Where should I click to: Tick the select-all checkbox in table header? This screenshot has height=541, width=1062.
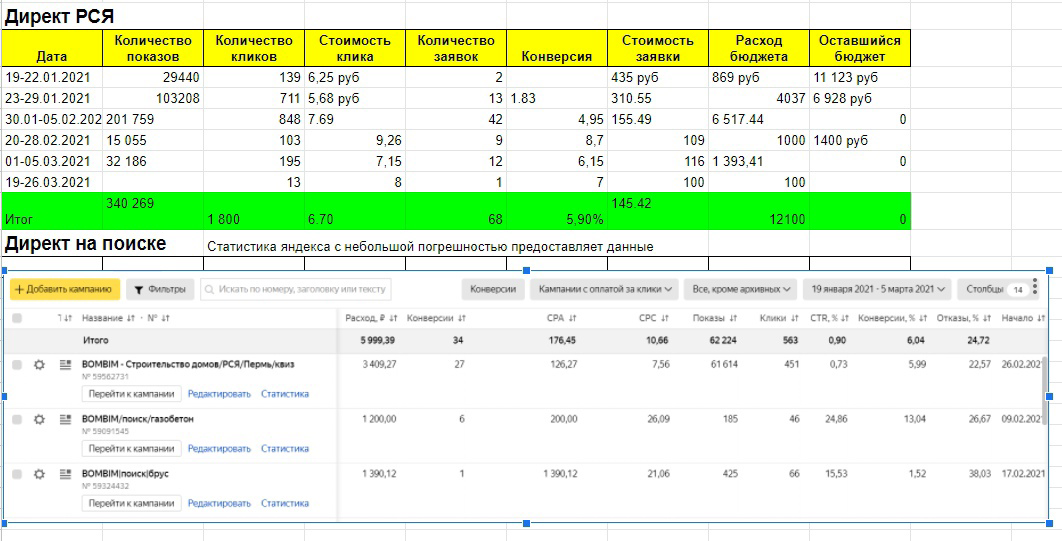17,318
